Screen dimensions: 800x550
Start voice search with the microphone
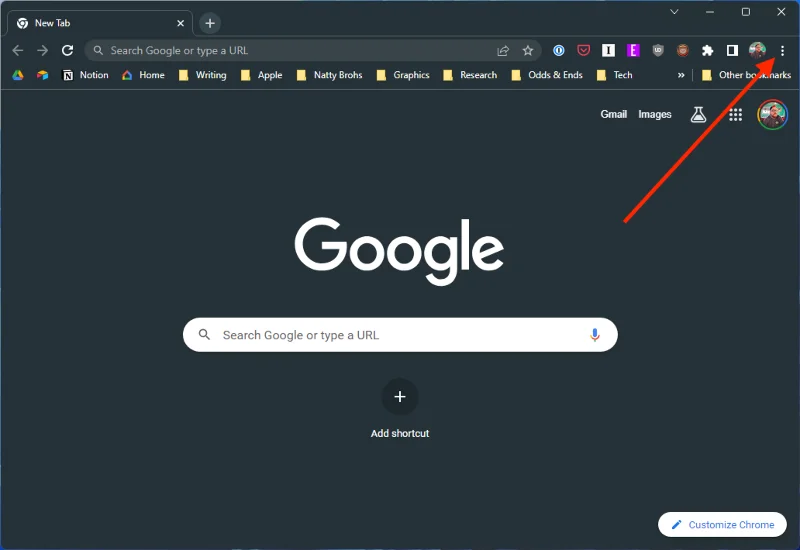pos(595,335)
